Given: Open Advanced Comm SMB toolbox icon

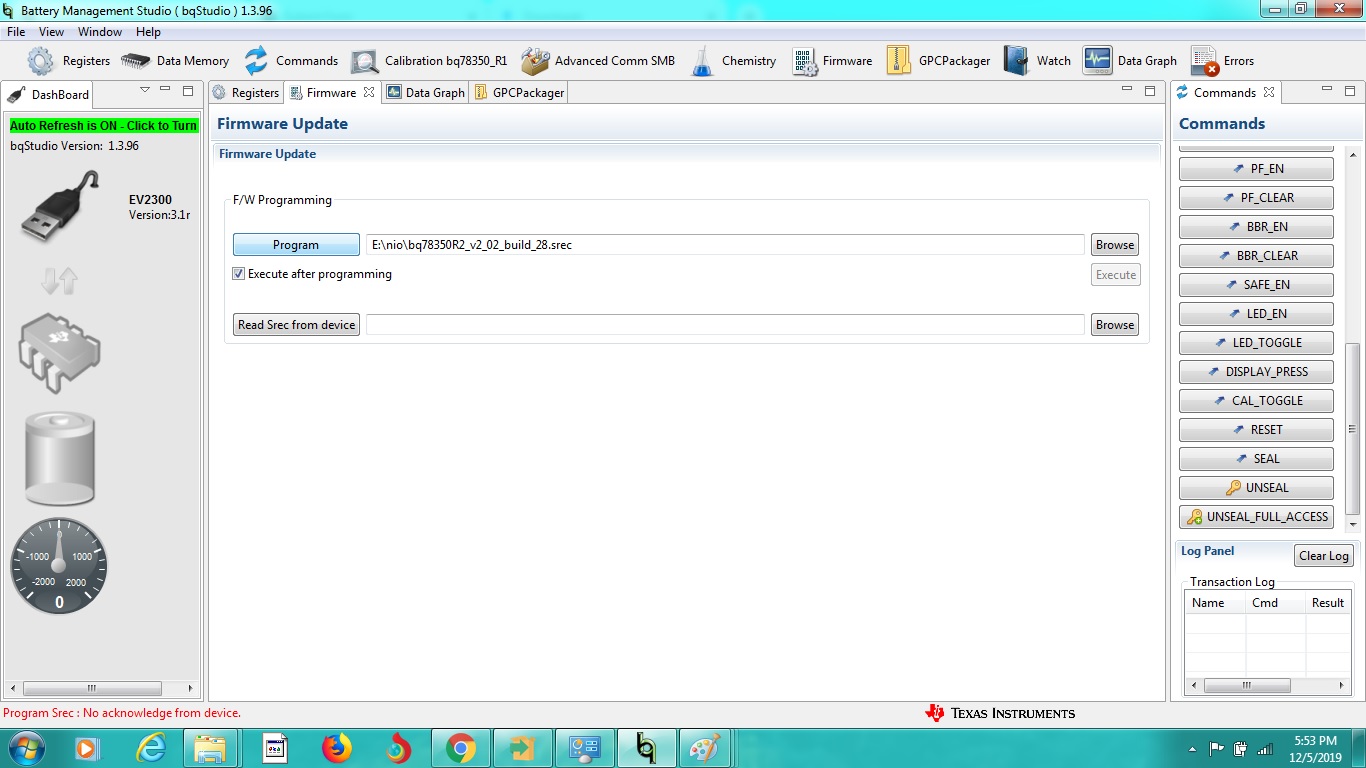Looking at the screenshot, I should (x=535, y=61).
